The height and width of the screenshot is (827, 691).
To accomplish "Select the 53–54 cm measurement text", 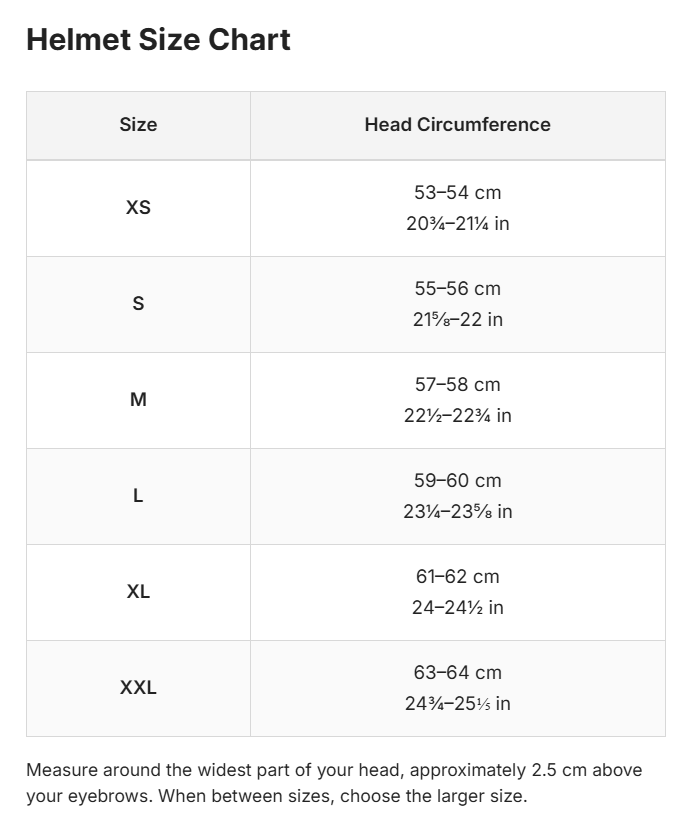I will 458,193.
